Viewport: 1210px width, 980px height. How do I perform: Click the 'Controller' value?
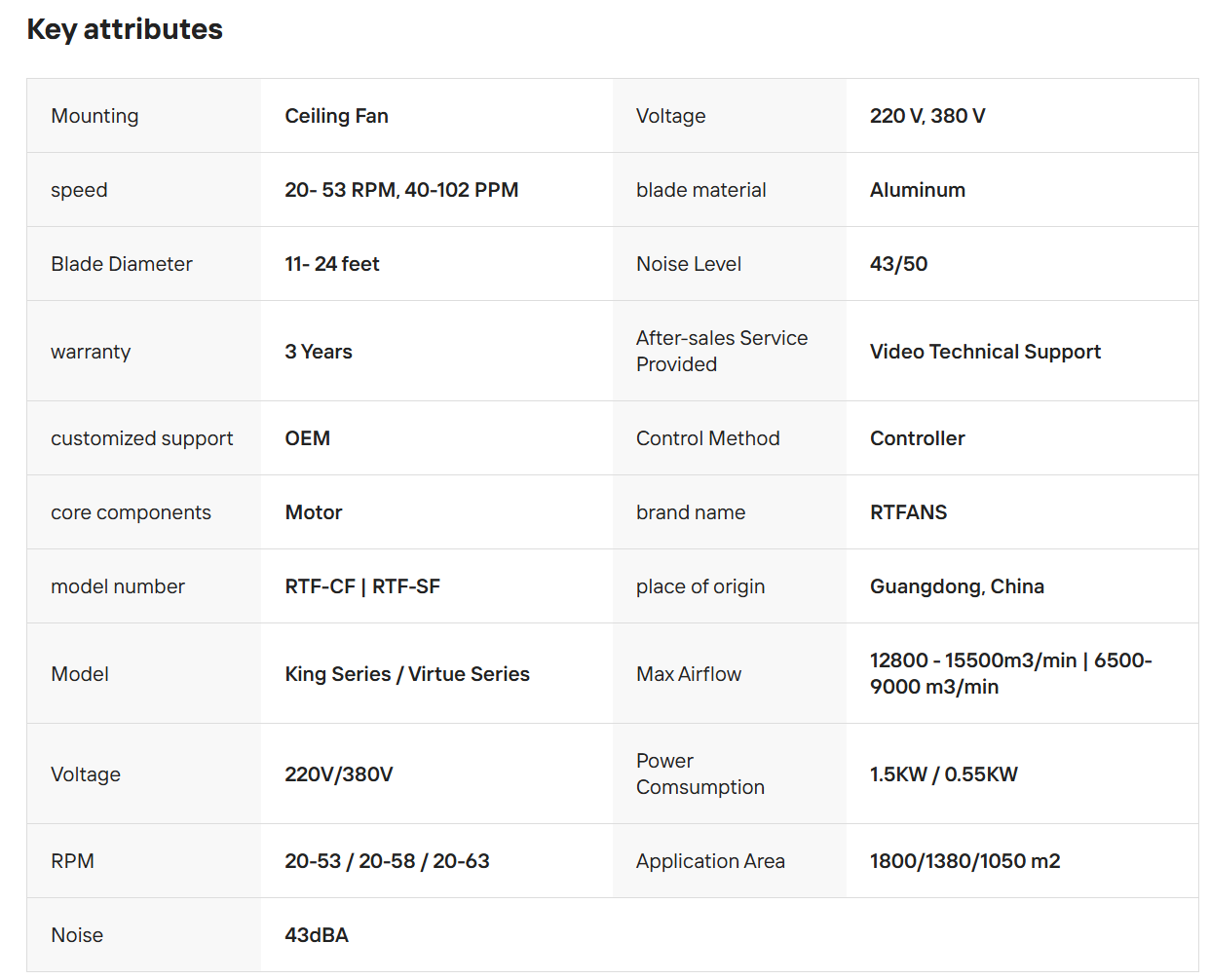(x=918, y=438)
